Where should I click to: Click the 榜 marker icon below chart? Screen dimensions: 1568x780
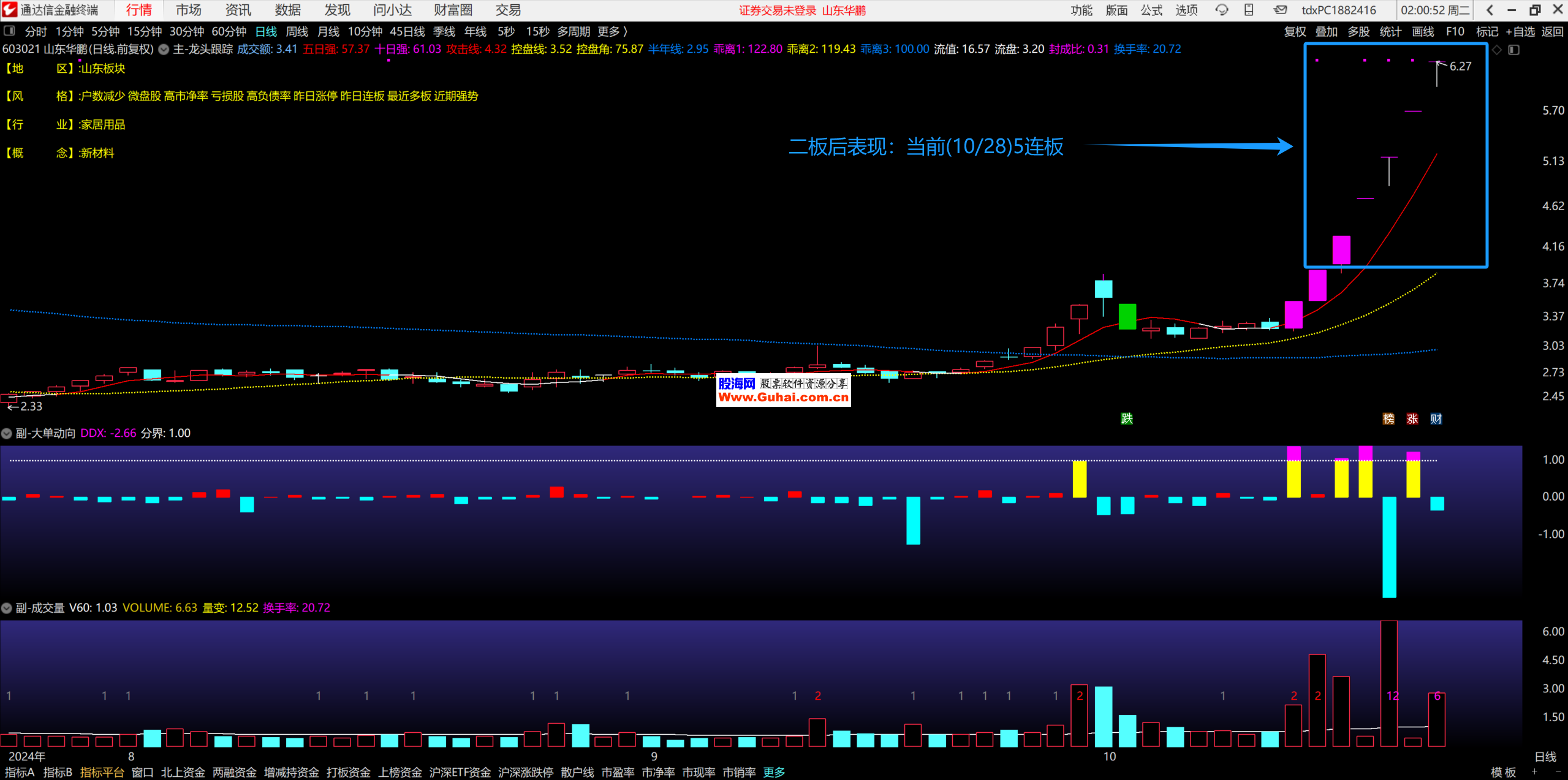(1388, 418)
